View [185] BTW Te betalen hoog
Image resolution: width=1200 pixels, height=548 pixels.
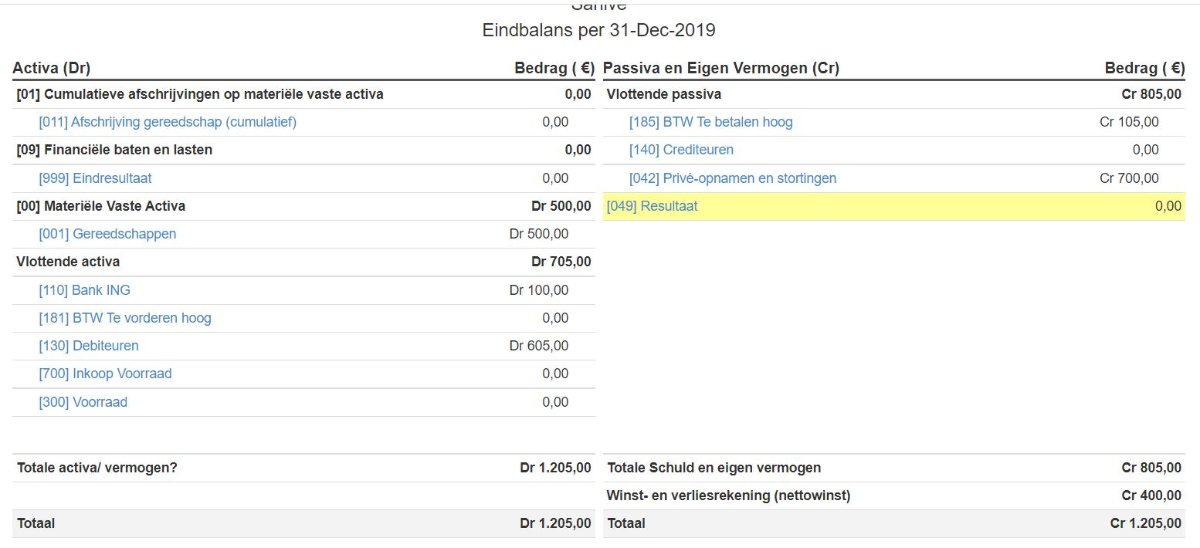[x=710, y=122]
